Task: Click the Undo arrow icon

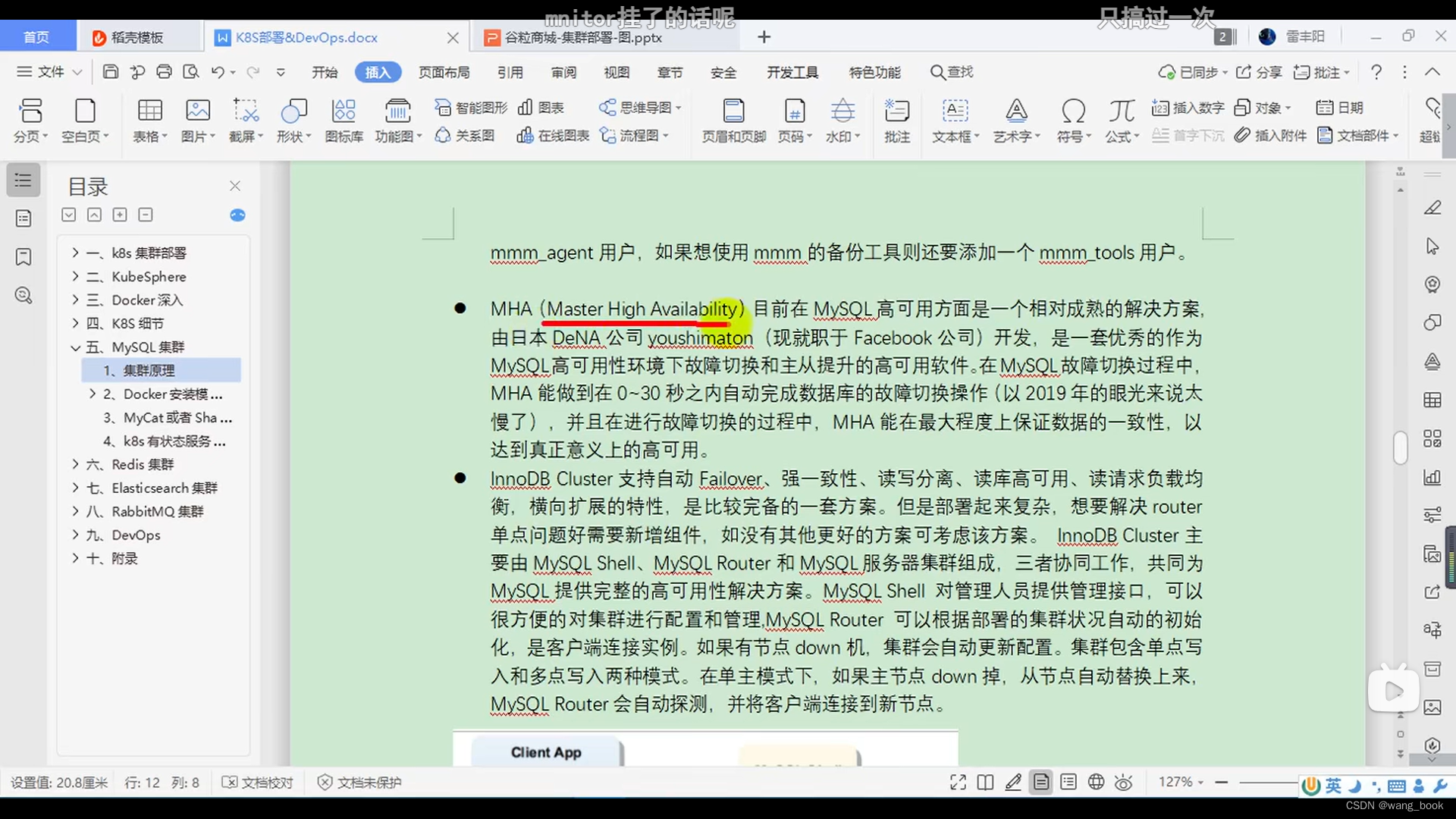Action: coord(218,71)
